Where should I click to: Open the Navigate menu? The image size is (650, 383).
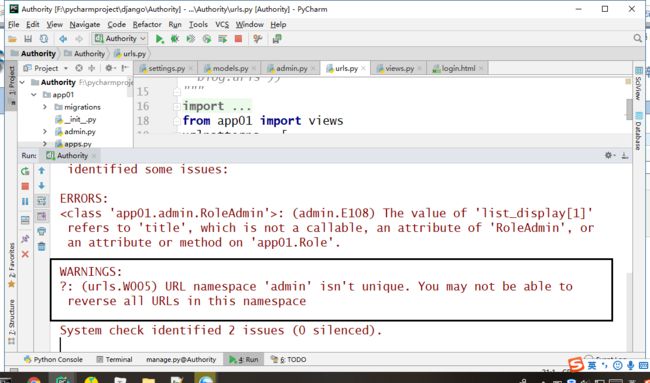(x=85, y=24)
